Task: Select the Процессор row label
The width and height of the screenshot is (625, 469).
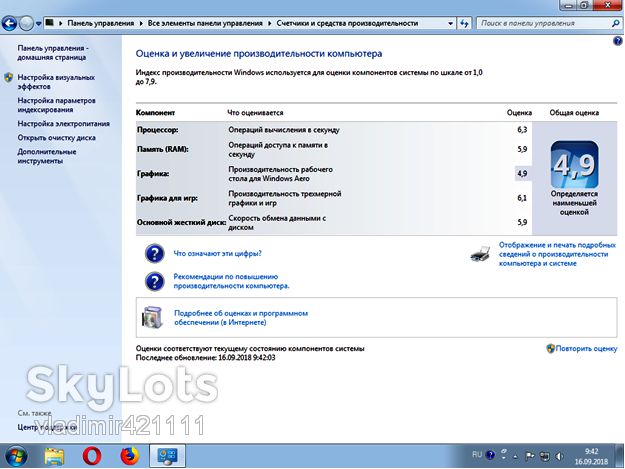Action: pos(157,130)
